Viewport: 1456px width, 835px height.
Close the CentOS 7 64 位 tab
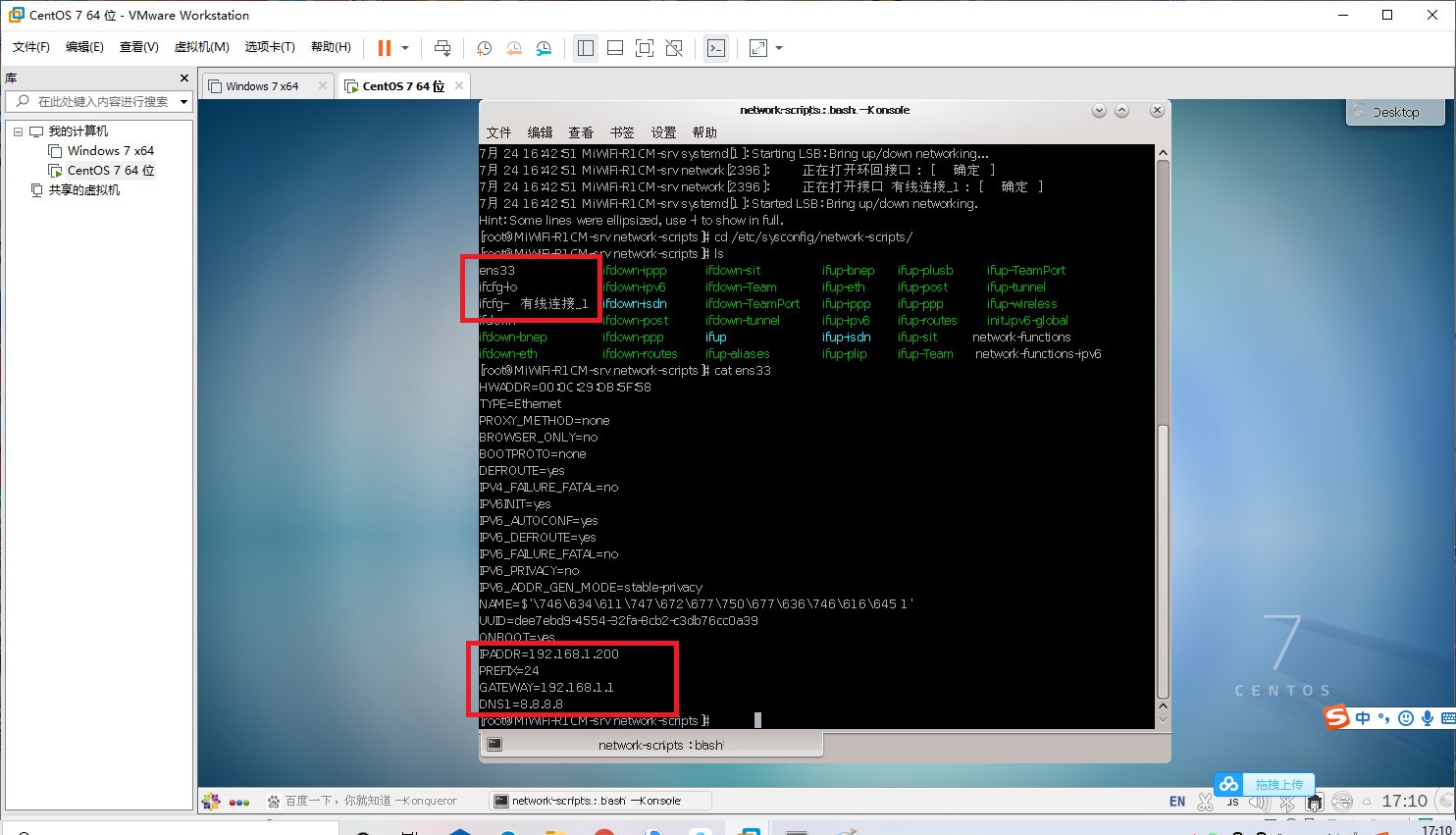pyautogui.click(x=458, y=86)
